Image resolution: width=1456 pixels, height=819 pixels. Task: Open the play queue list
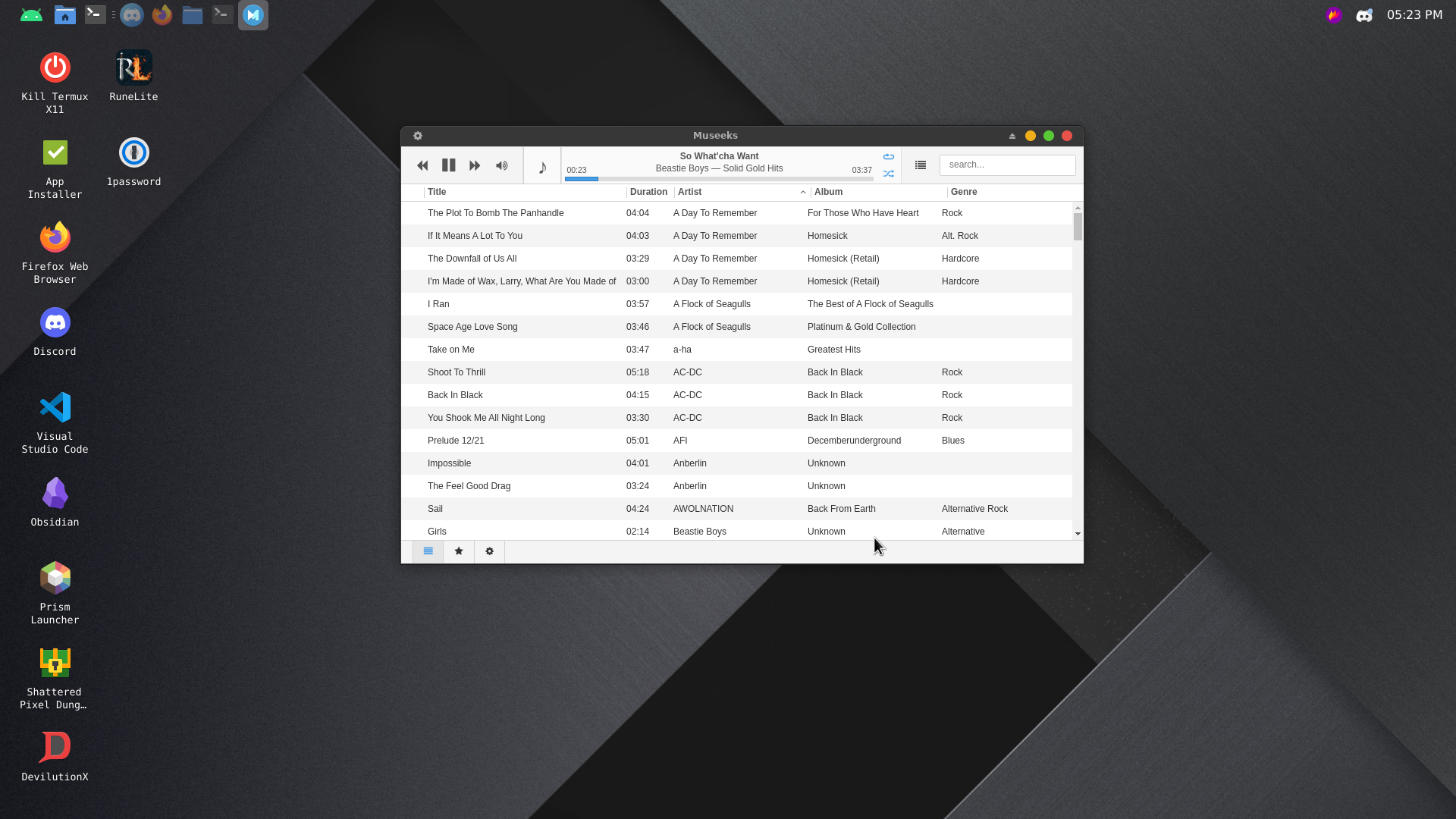920,165
